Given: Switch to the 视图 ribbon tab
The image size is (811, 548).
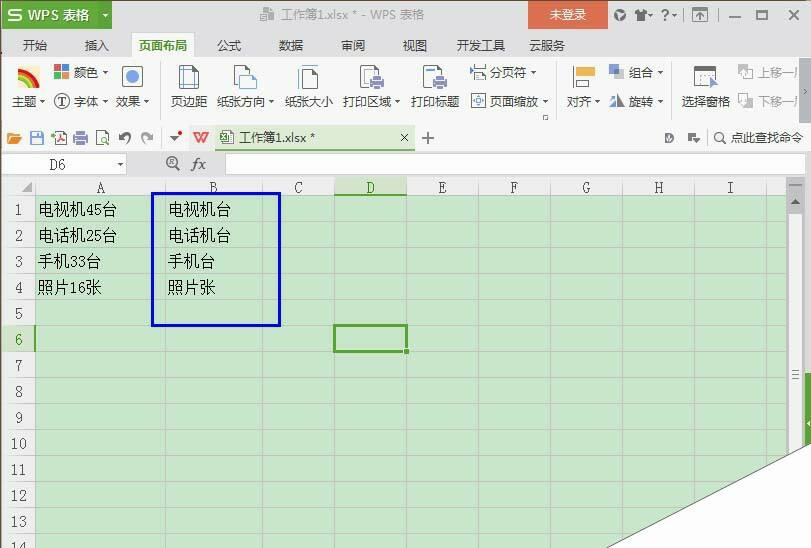Looking at the screenshot, I should (x=415, y=45).
